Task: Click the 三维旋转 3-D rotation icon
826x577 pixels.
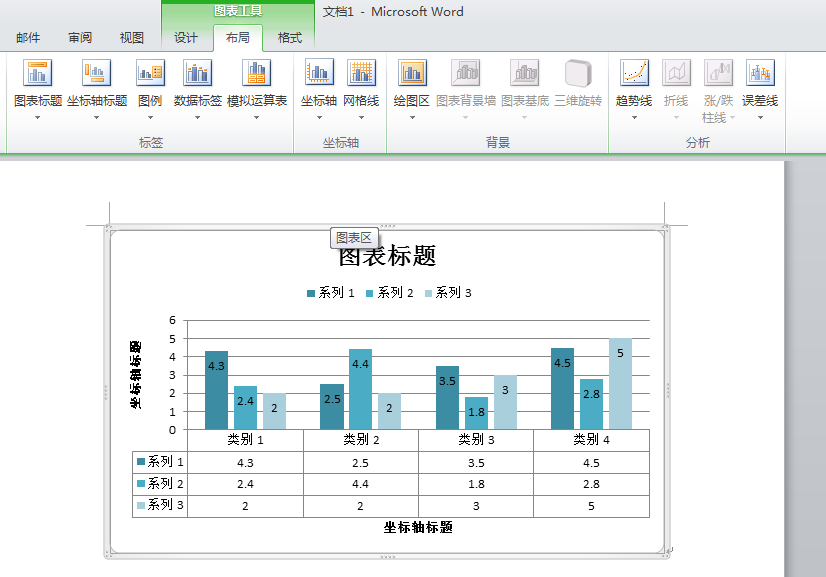Action: [x=578, y=72]
